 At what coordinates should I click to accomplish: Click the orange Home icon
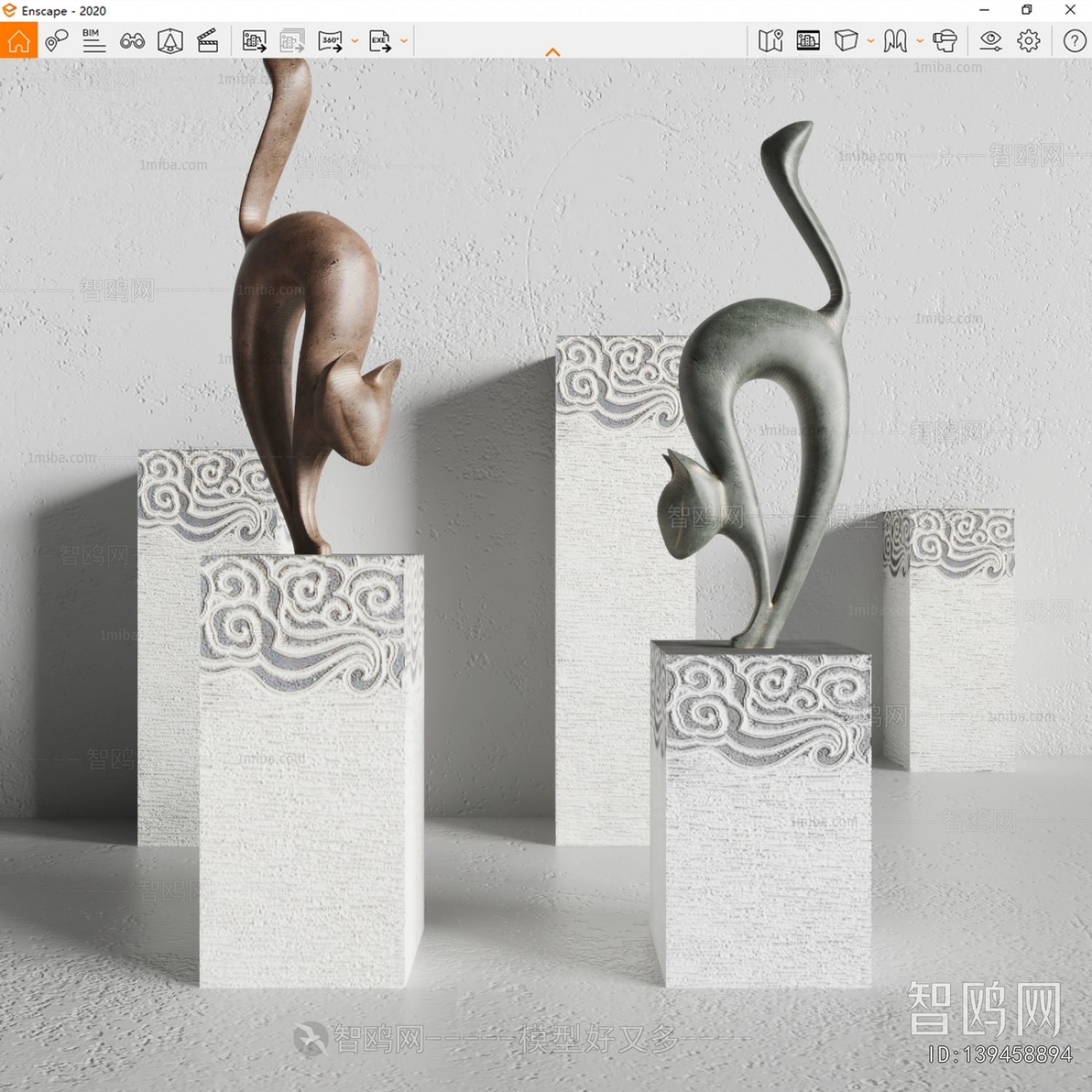(18, 40)
